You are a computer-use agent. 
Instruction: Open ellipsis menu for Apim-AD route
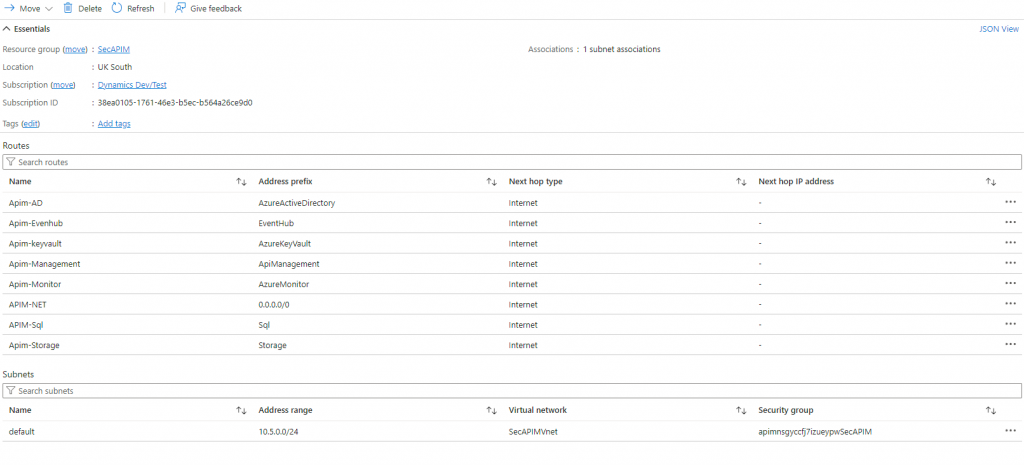click(x=1010, y=202)
